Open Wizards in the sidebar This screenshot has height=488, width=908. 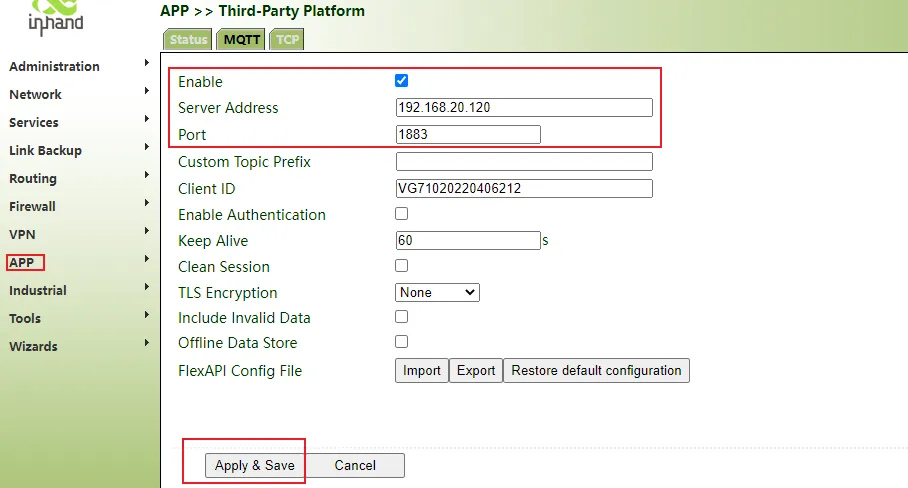[x=34, y=346]
